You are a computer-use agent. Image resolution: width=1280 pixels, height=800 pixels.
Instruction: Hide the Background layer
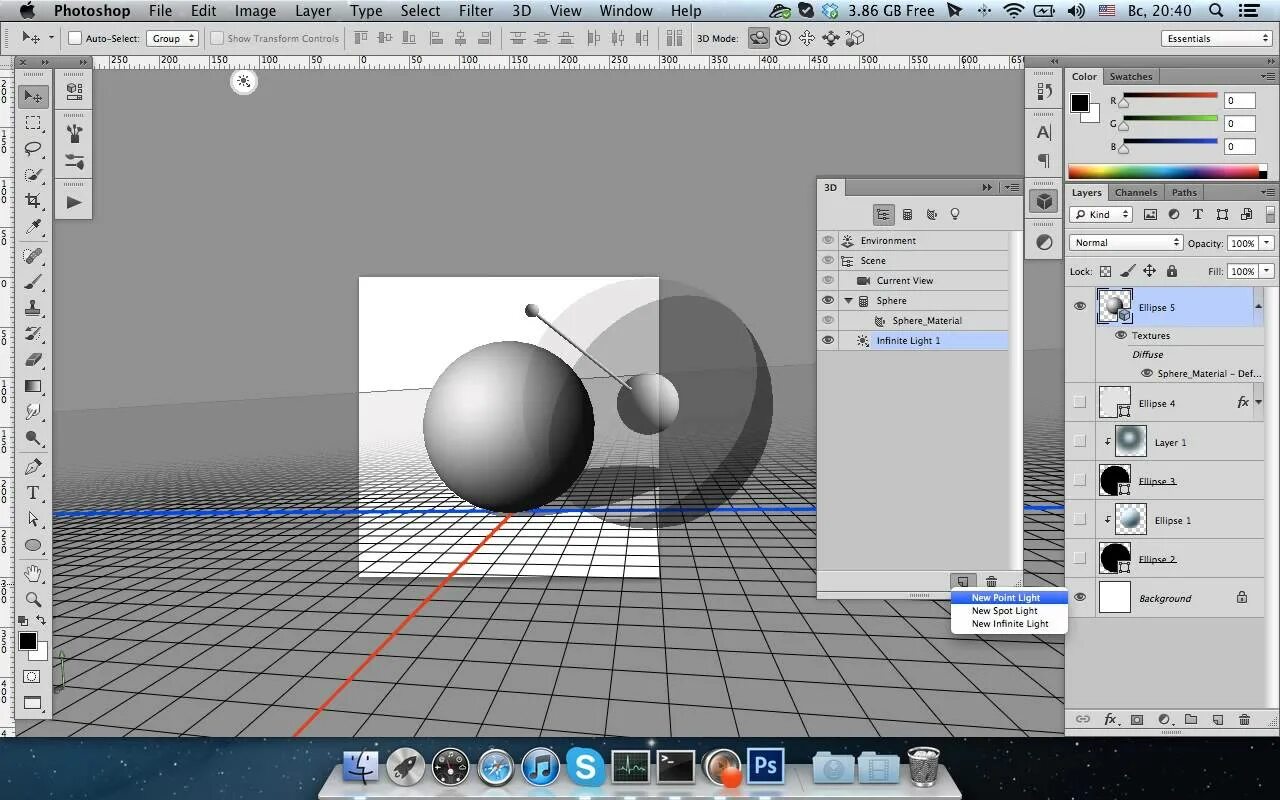[1079, 597]
